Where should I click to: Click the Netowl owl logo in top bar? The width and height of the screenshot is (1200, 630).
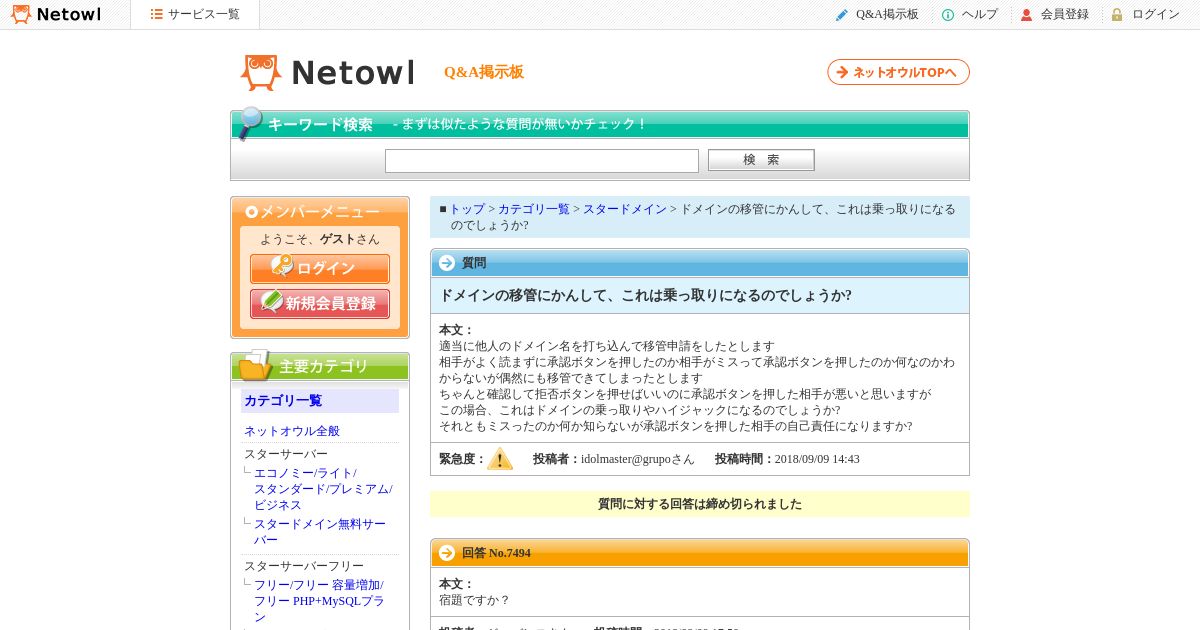click(x=56, y=14)
